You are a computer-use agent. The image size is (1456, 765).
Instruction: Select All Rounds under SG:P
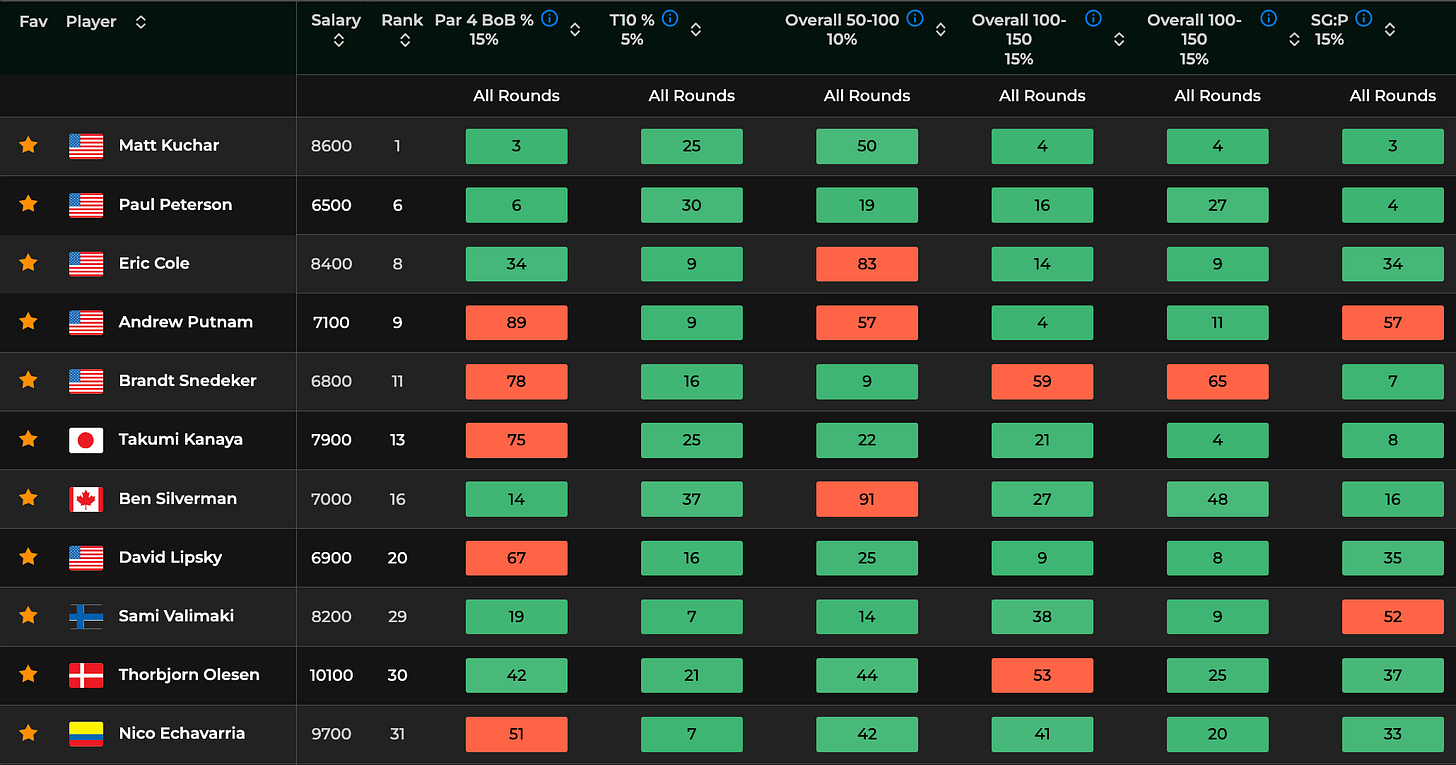click(x=1393, y=96)
